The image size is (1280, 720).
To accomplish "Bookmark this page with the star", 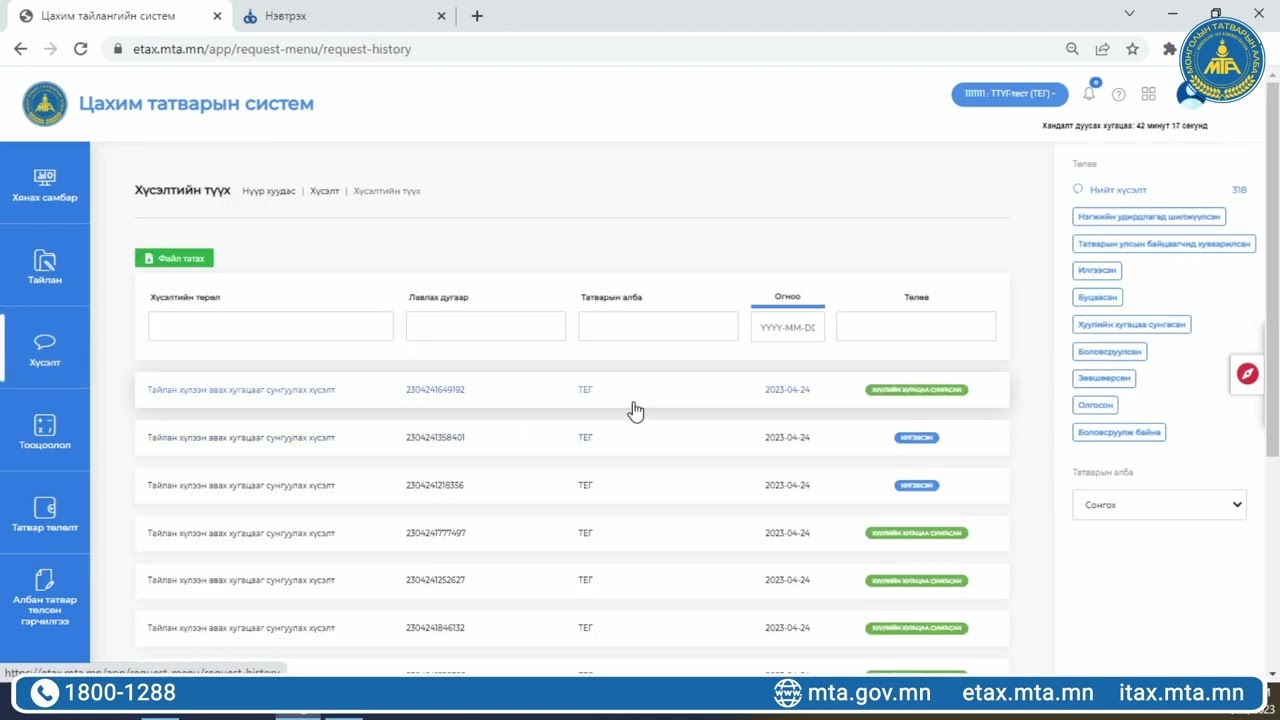I will pyautogui.click(x=1132, y=49).
